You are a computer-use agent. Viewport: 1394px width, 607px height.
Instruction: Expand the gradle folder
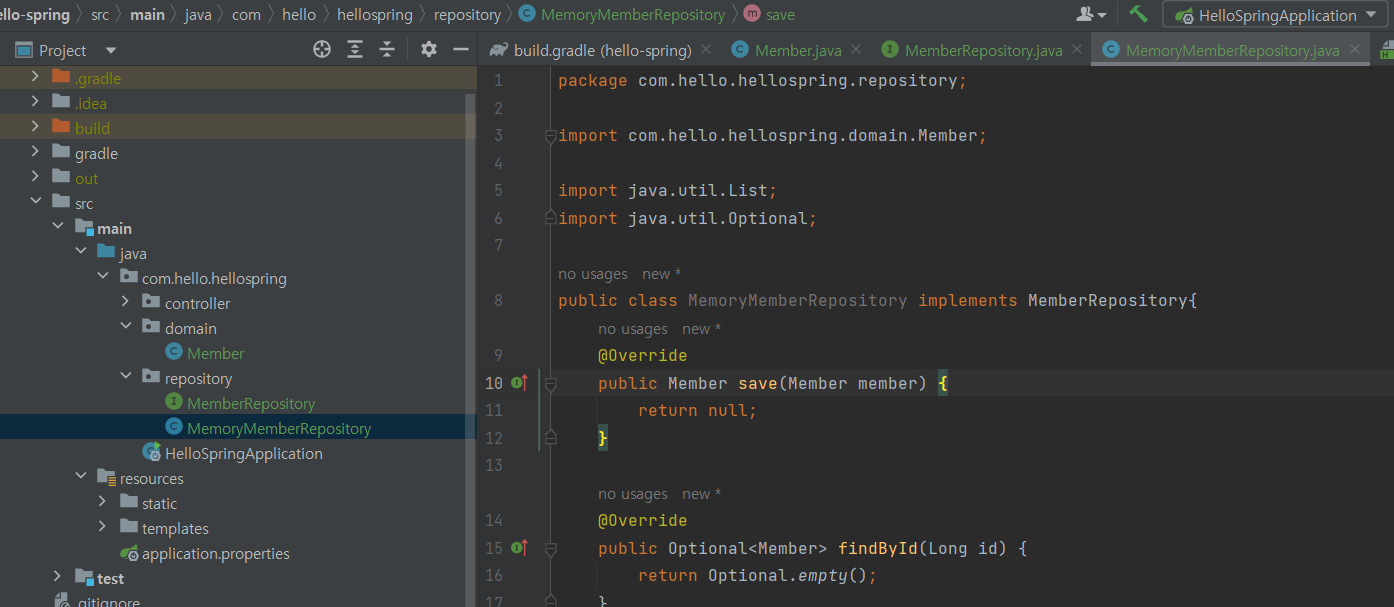tap(36, 152)
